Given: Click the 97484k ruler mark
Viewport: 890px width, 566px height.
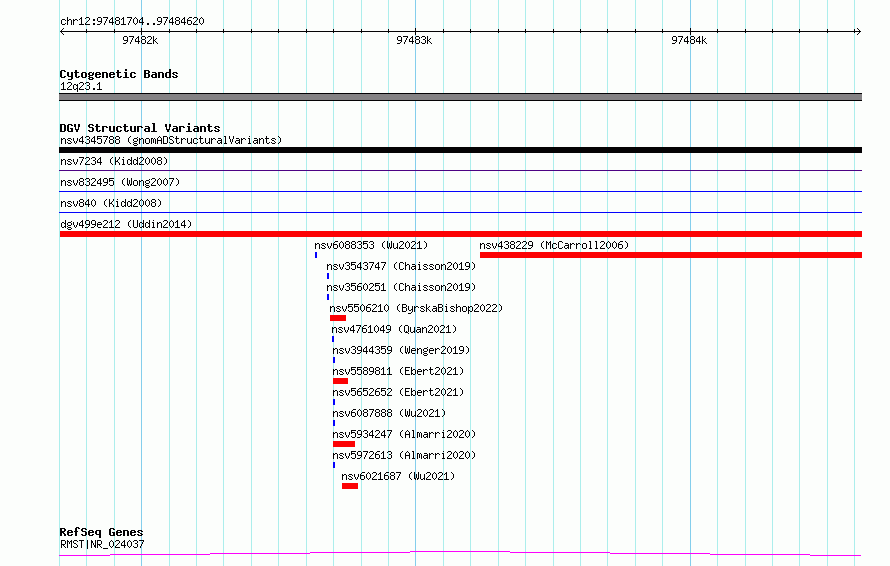Looking at the screenshot, I should point(689,40).
